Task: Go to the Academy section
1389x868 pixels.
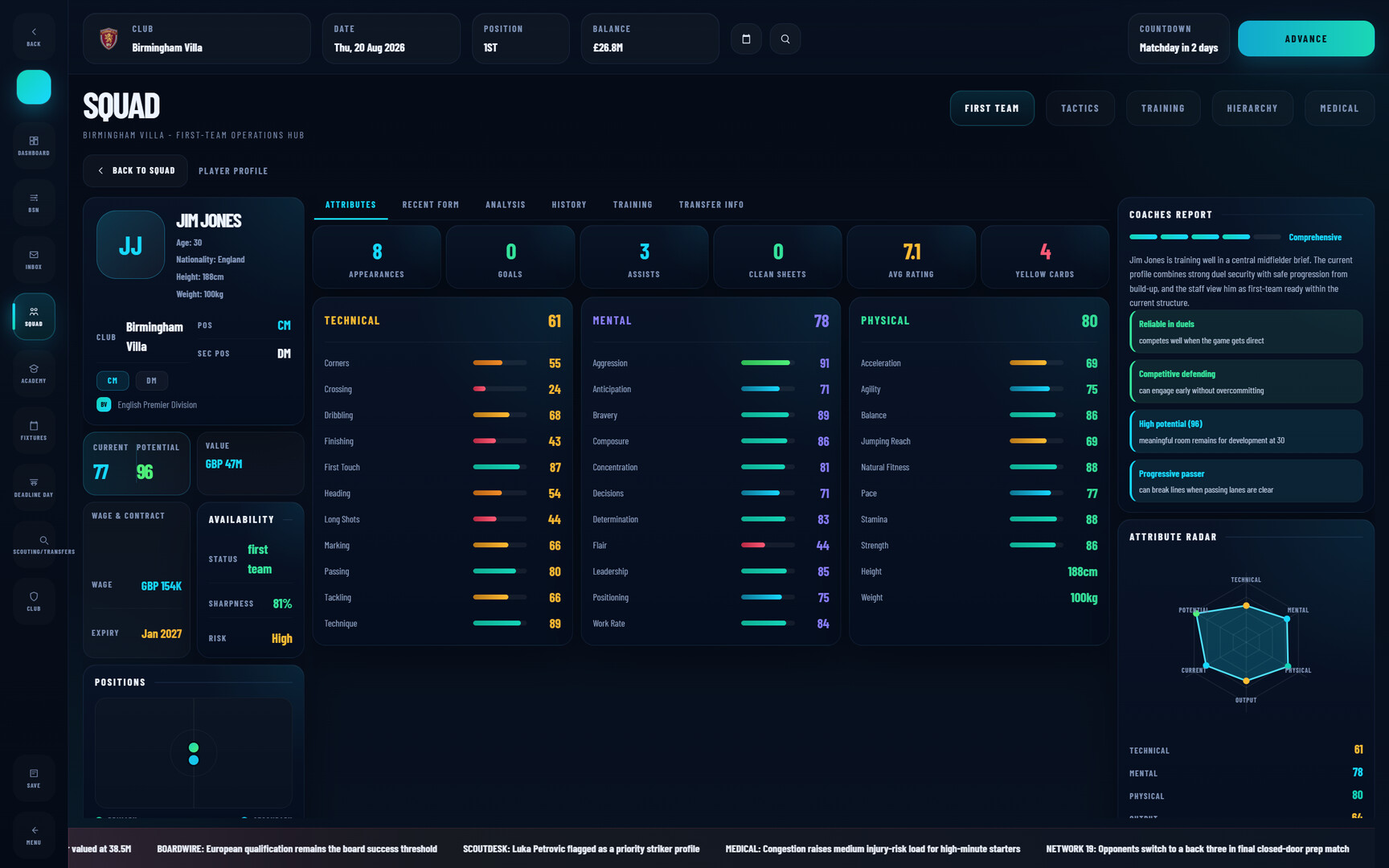Action: click(34, 373)
